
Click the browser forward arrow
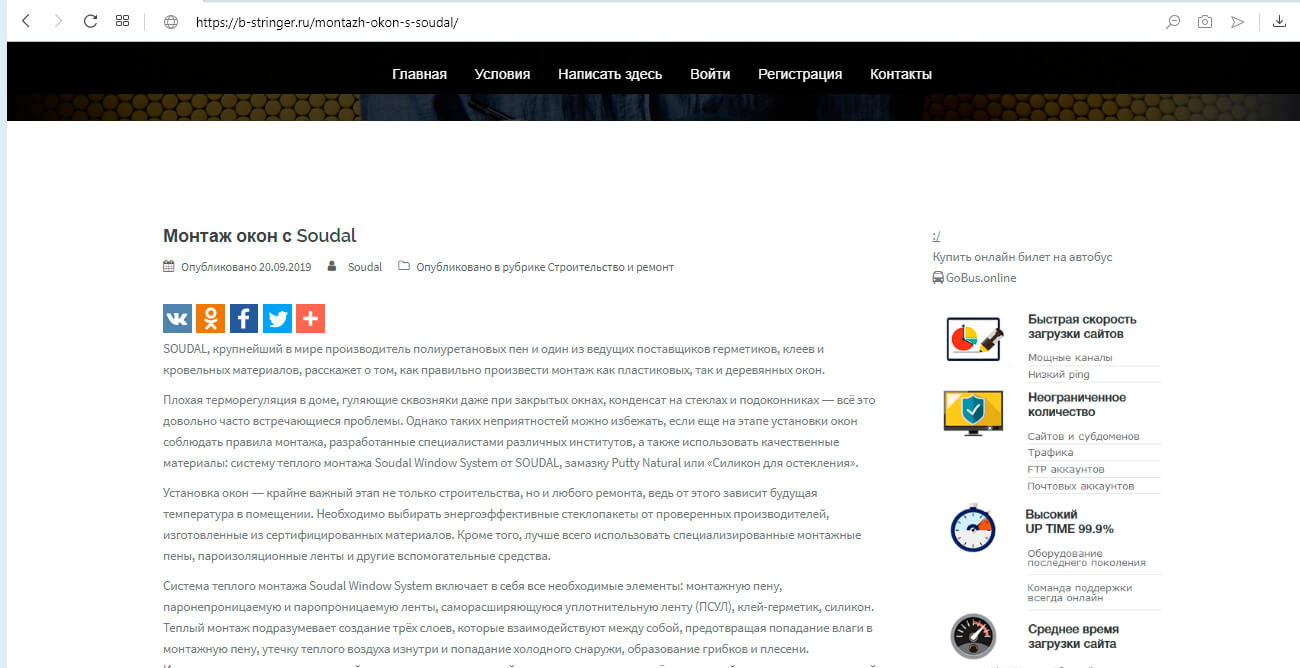pos(58,21)
